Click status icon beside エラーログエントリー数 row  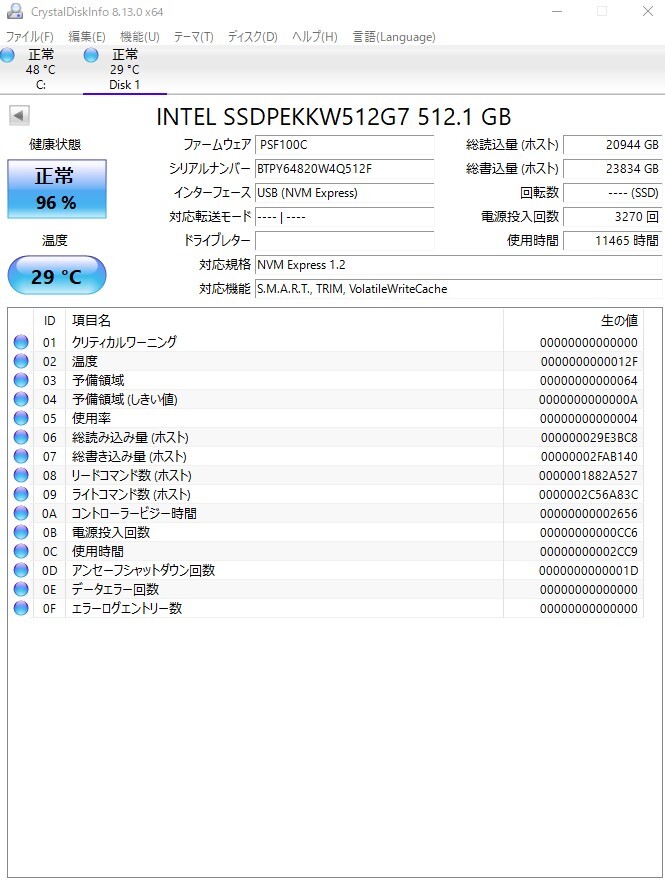(22, 608)
